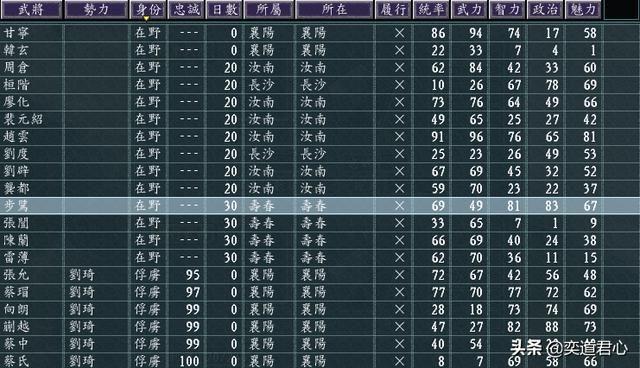This screenshot has height=368, width=640.
Task: Sort by the 所在 column header
Action: click(x=334, y=9)
